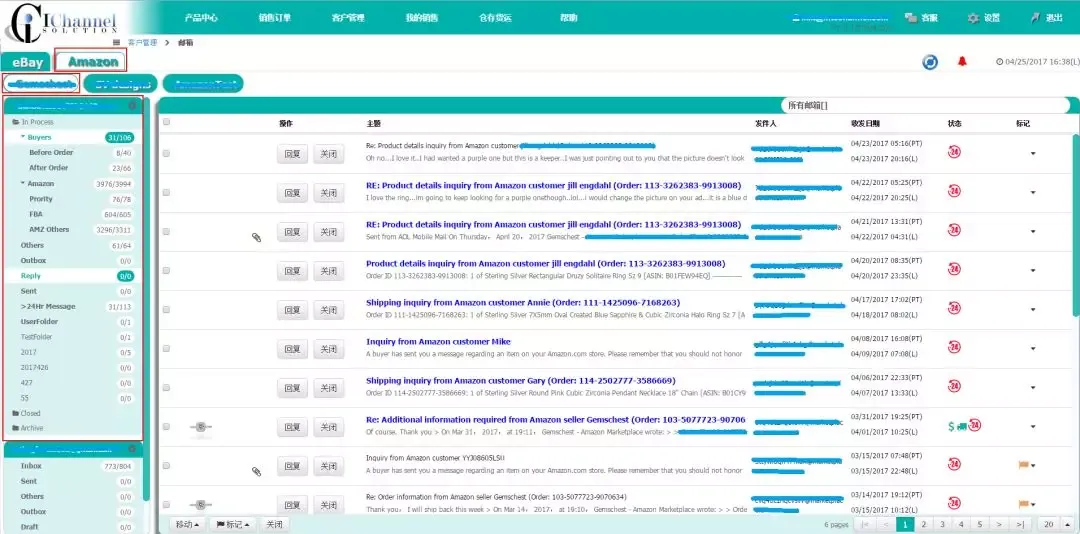
Task: Click 24-hour status icon of Mike inquiry
Action: tap(955, 347)
